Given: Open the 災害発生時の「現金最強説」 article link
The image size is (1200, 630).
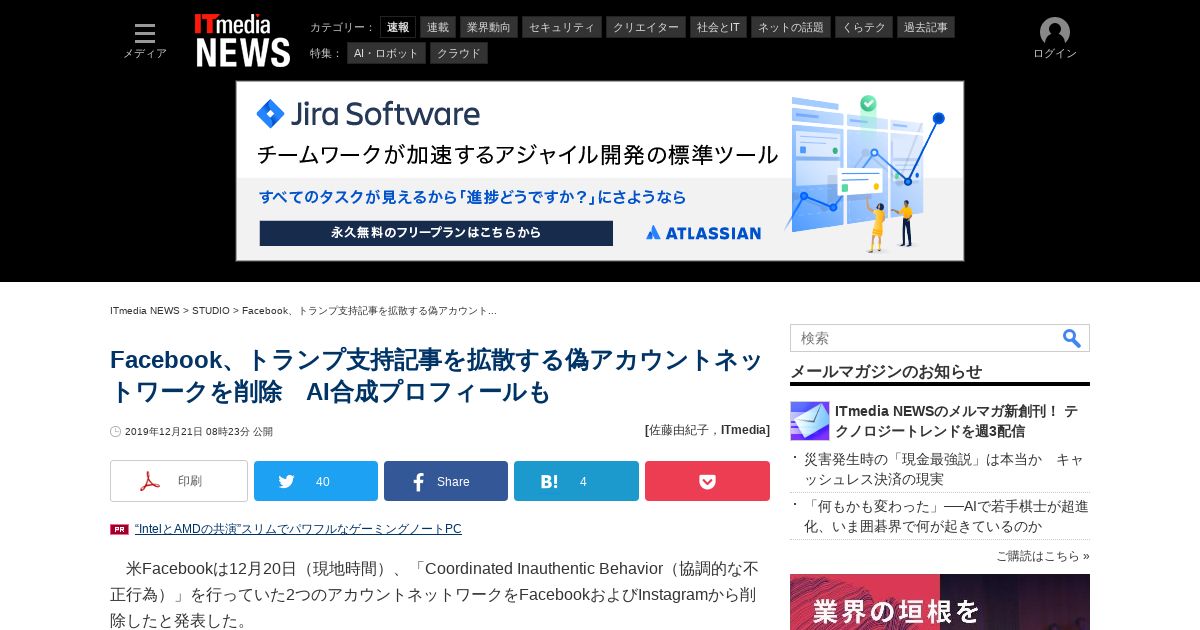Looking at the screenshot, I should [x=944, y=469].
